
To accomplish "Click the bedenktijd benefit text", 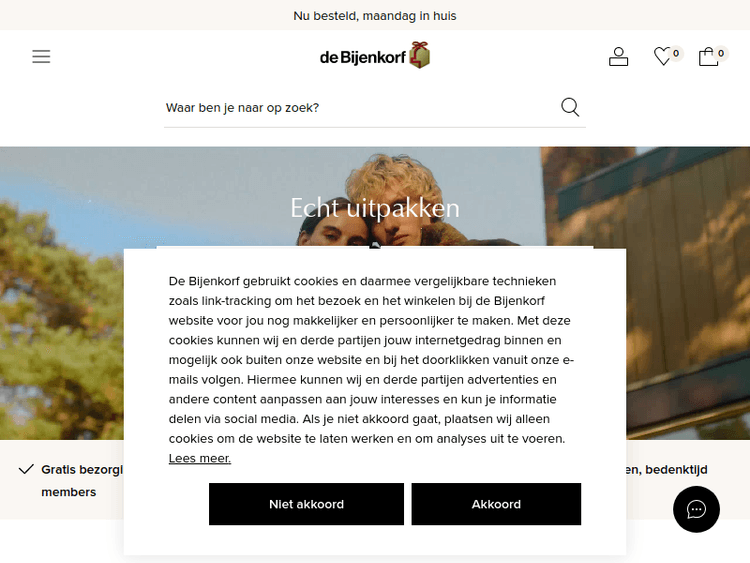I will 667,470.
